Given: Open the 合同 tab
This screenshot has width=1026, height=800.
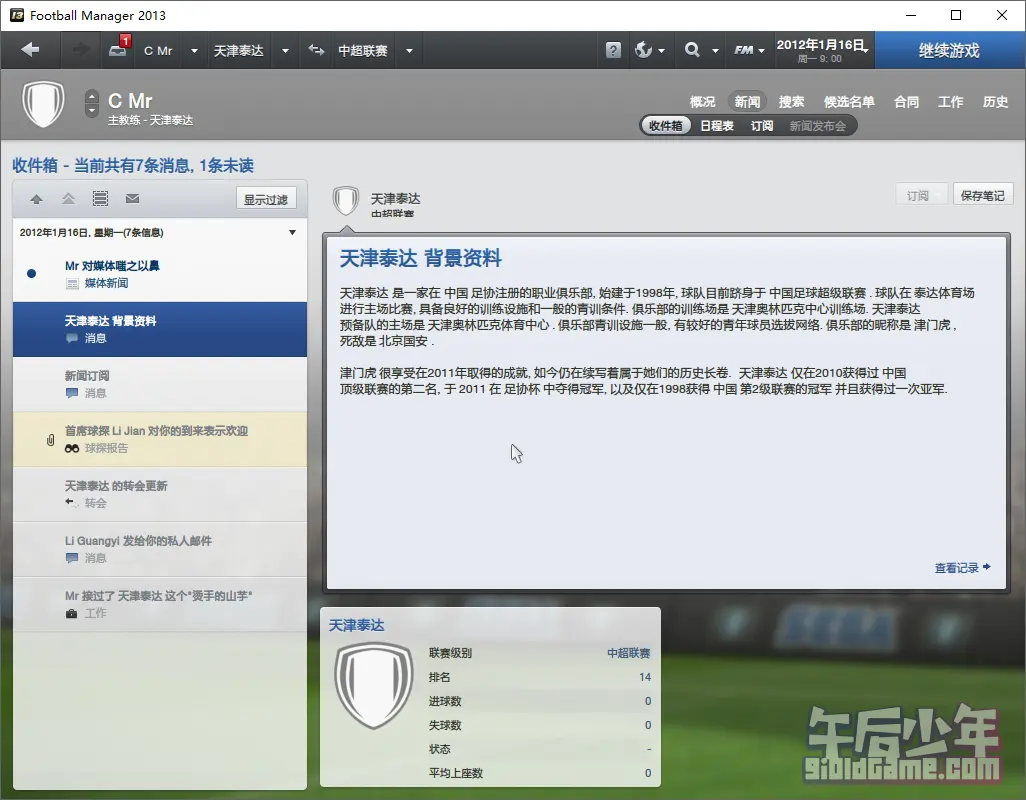Looking at the screenshot, I should (906, 102).
